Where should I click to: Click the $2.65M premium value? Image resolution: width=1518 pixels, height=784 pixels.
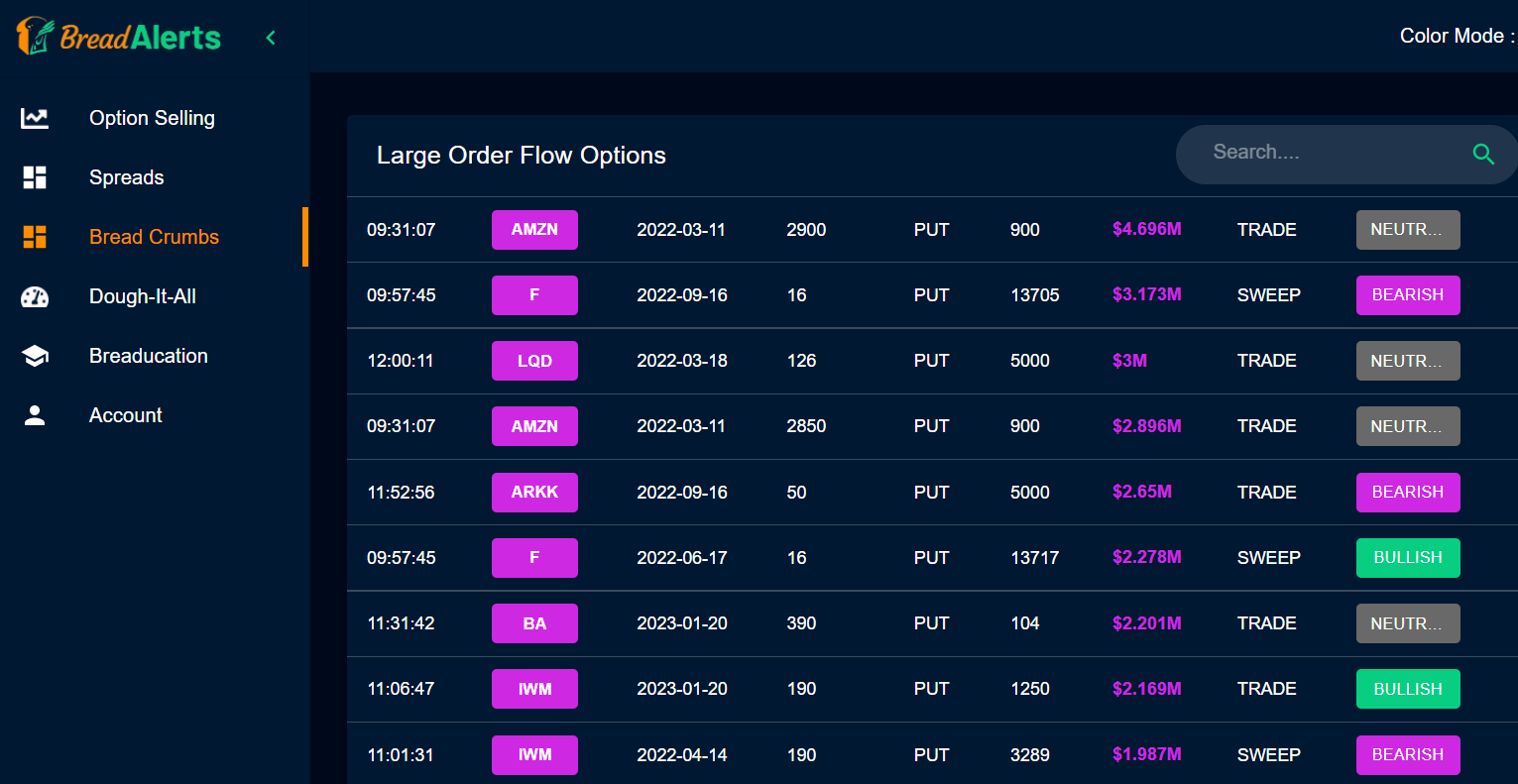point(1142,492)
